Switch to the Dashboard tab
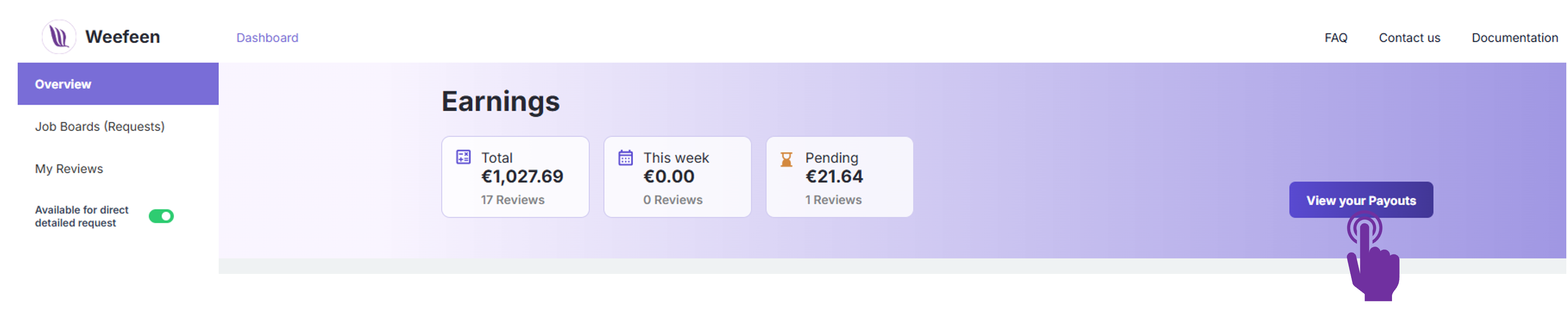1568x327 pixels. (268, 38)
